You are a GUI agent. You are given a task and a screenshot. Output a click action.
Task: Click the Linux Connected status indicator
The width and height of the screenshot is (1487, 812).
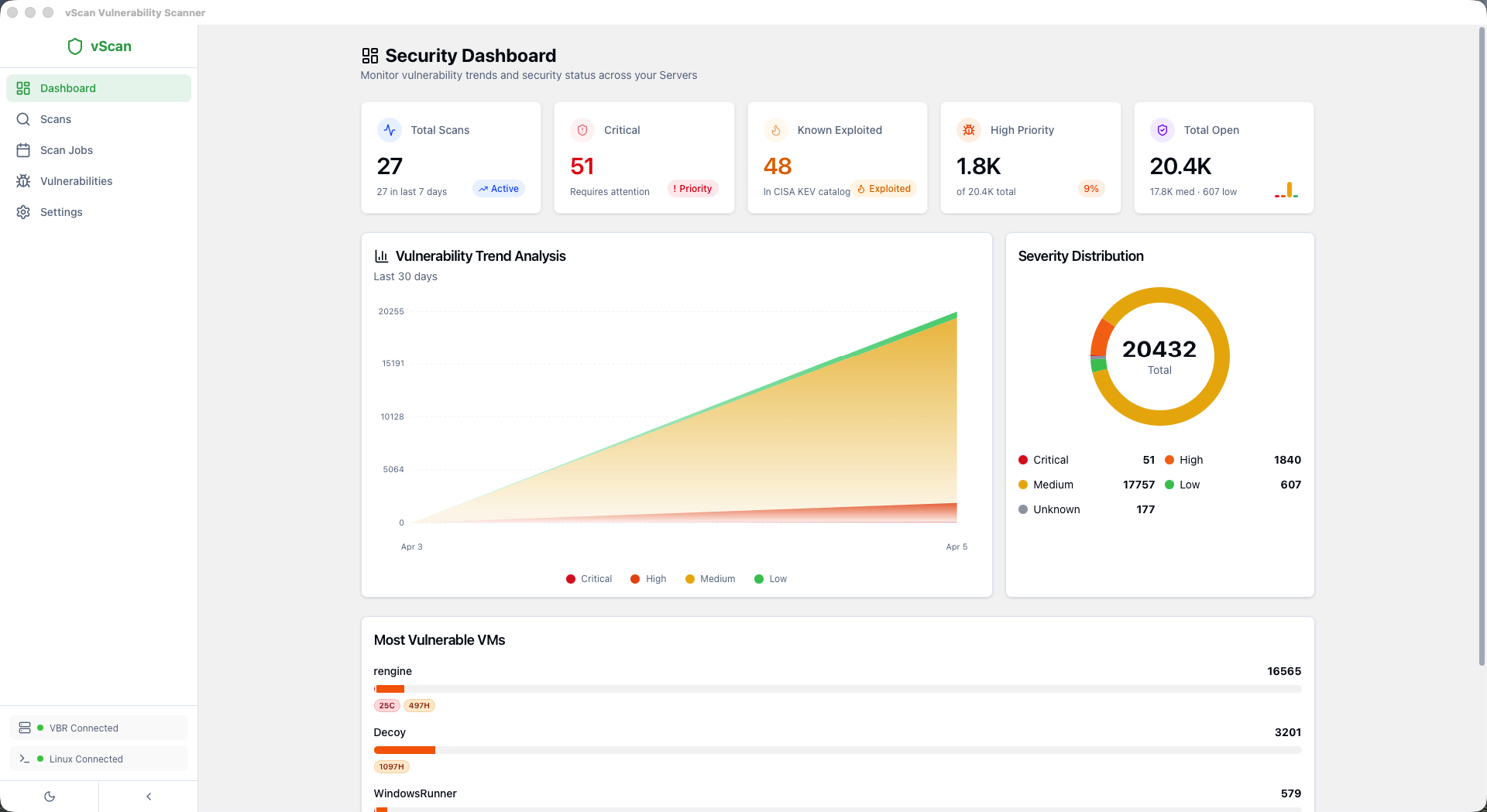[x=98, y=759]
